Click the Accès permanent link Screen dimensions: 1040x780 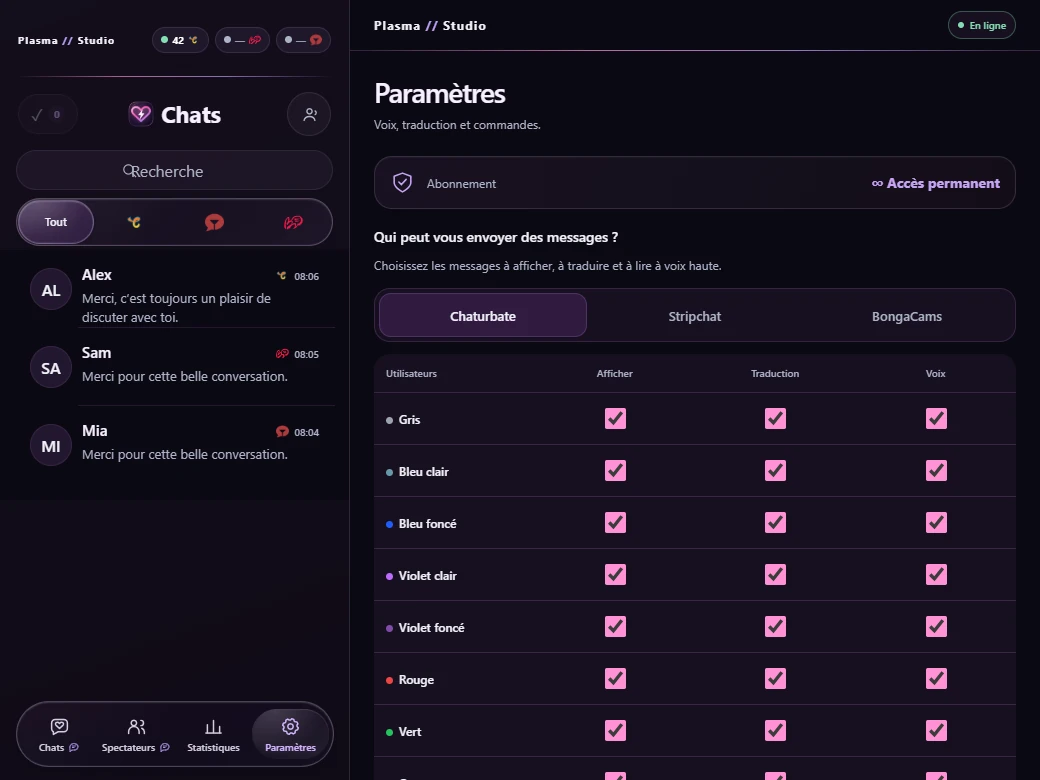coord(935,183)
